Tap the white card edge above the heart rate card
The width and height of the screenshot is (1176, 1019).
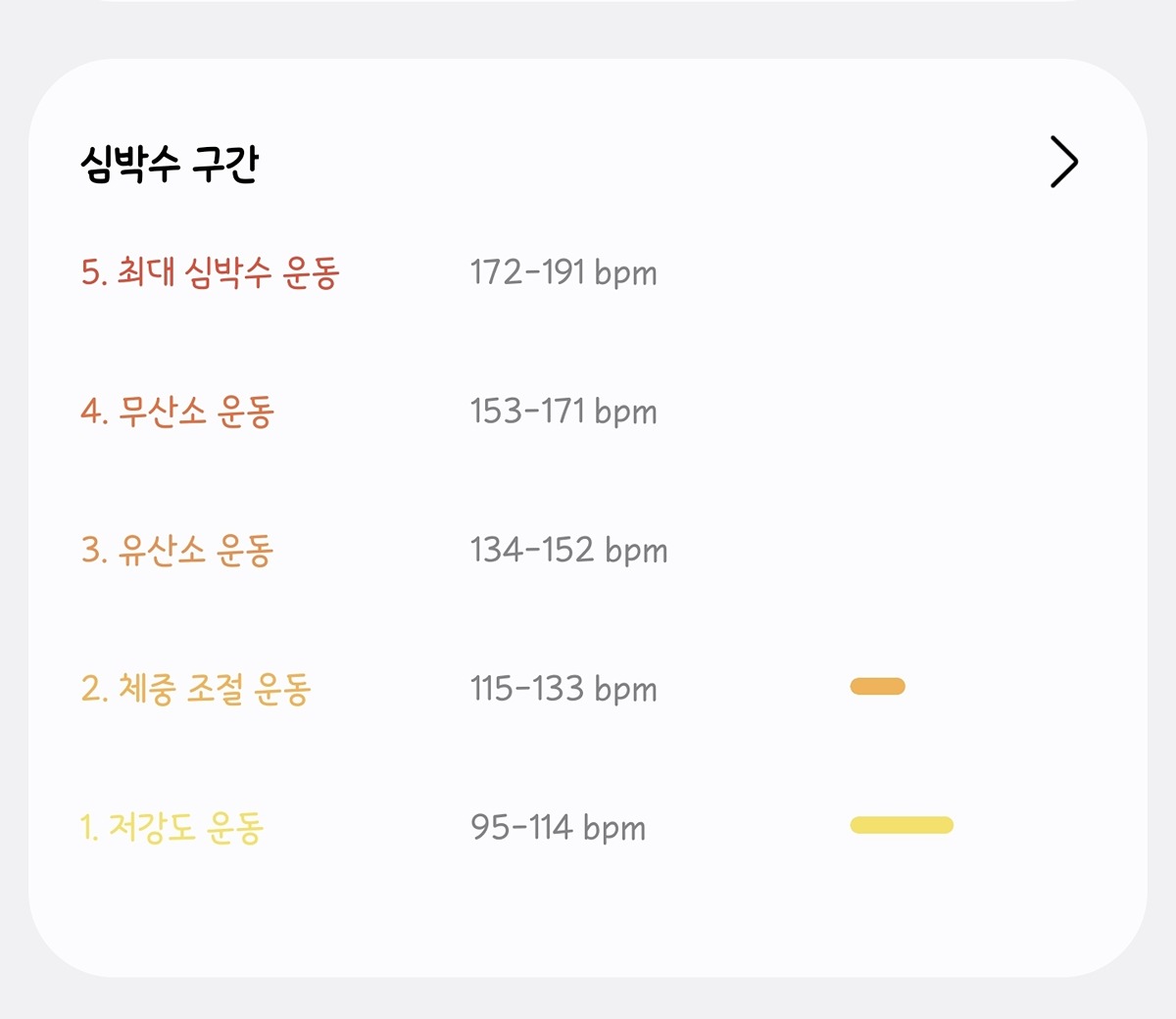(588, 1)
